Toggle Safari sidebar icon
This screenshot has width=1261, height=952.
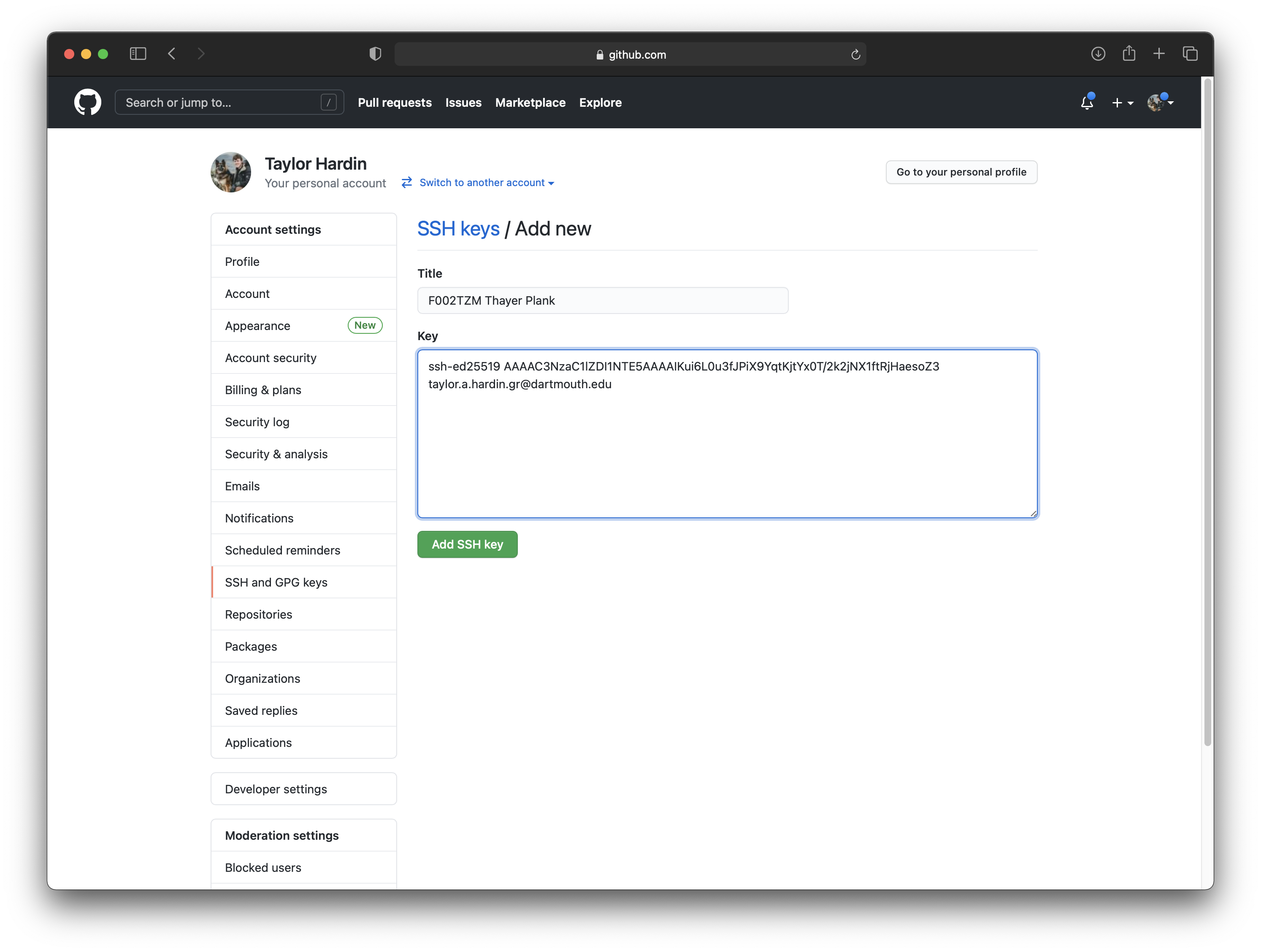(138, 54)
